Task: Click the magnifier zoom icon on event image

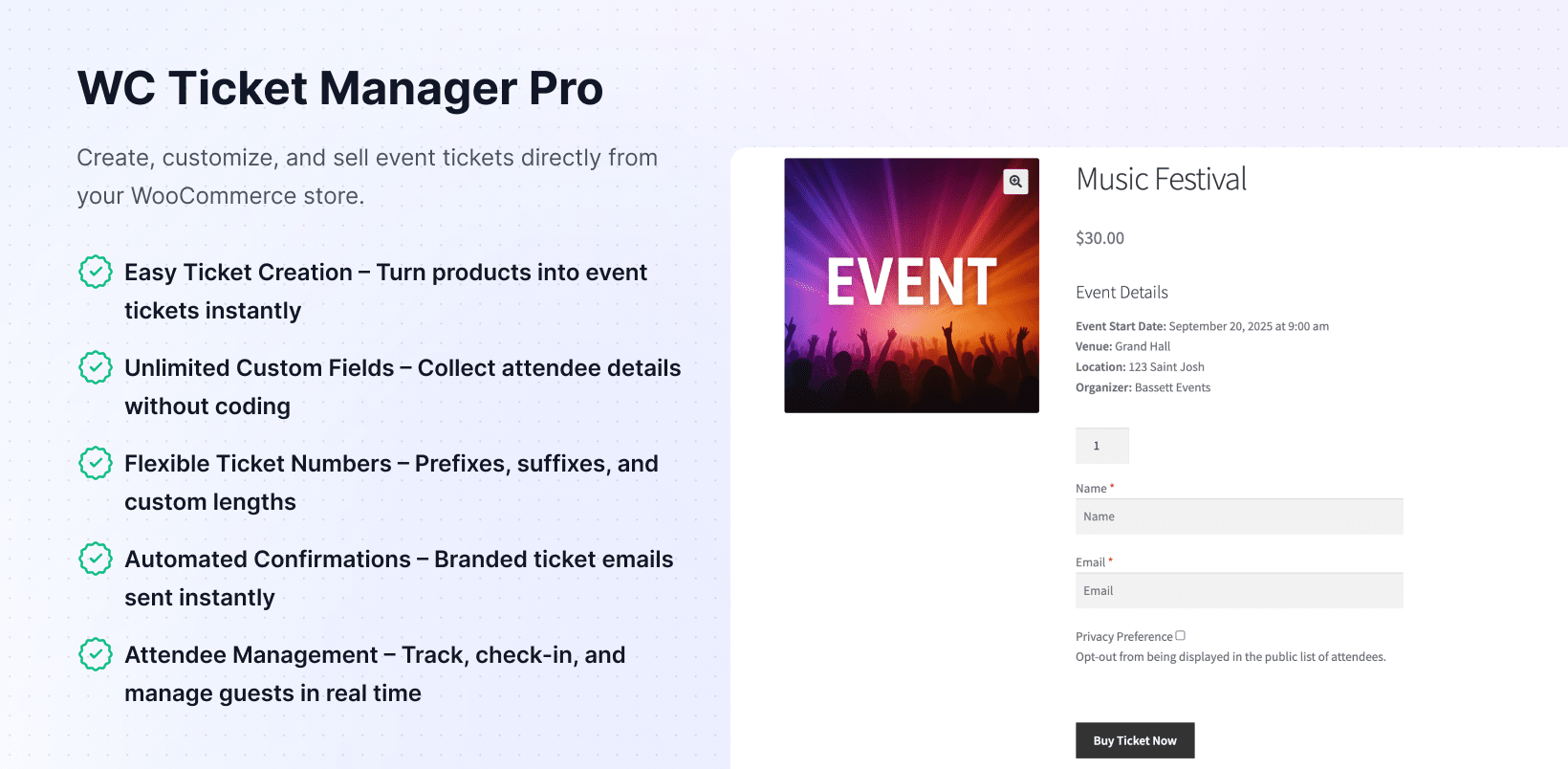Action: pyautogui.click(x=1015, y=181)
